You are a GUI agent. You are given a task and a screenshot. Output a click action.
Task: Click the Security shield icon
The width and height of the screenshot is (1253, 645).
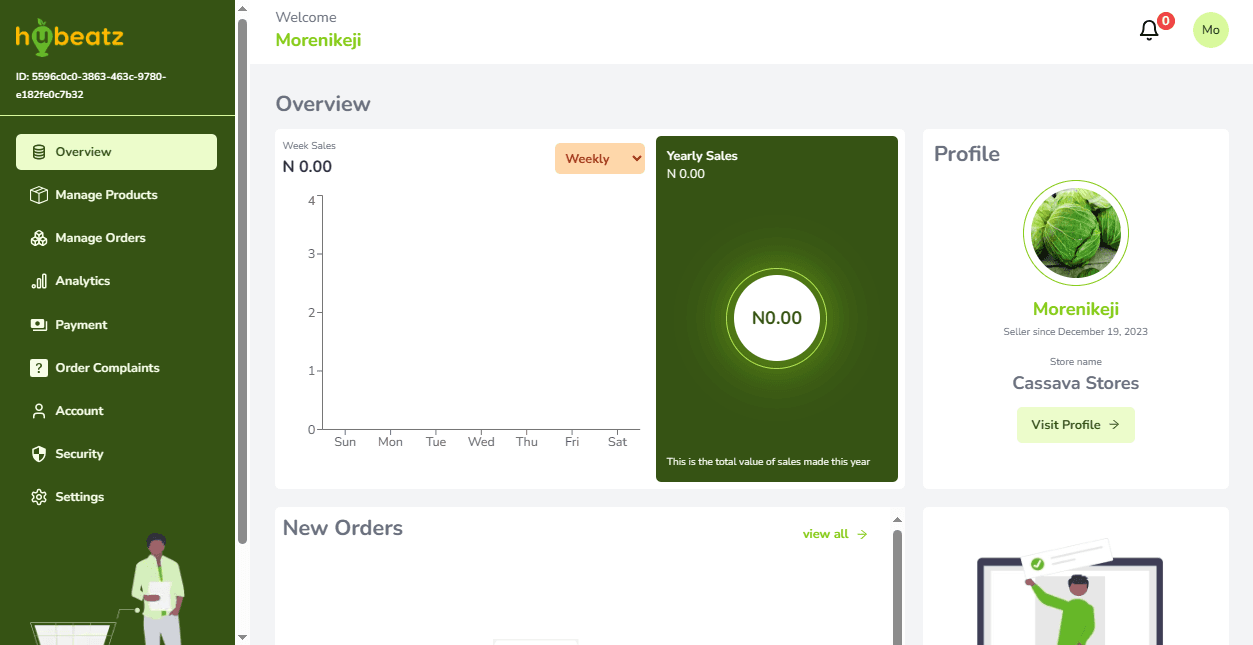39,454
